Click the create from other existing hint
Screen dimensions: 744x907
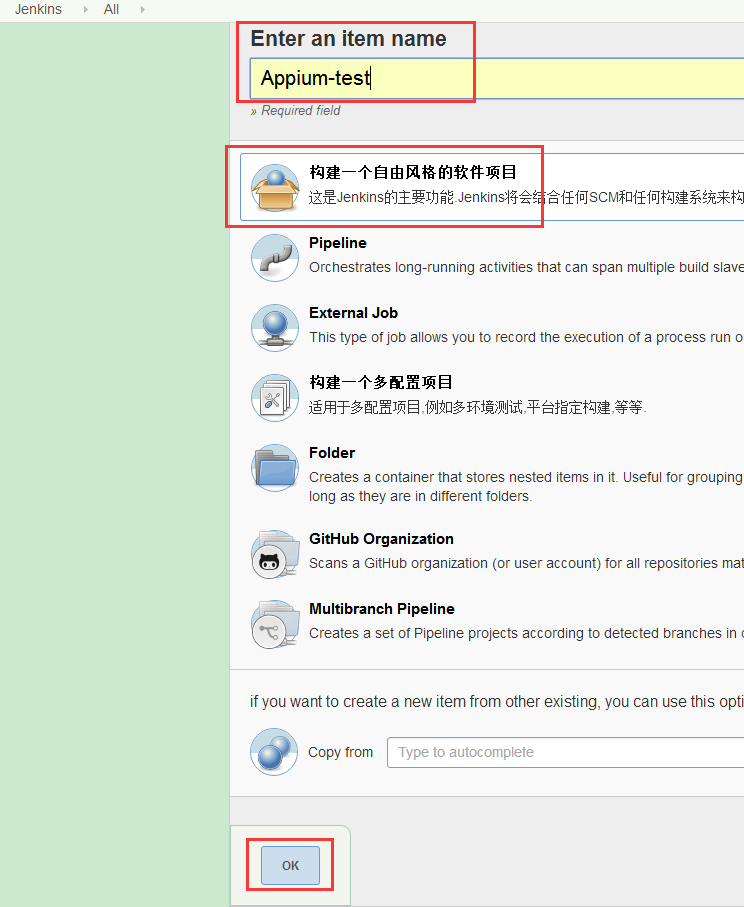coord(496,702)
